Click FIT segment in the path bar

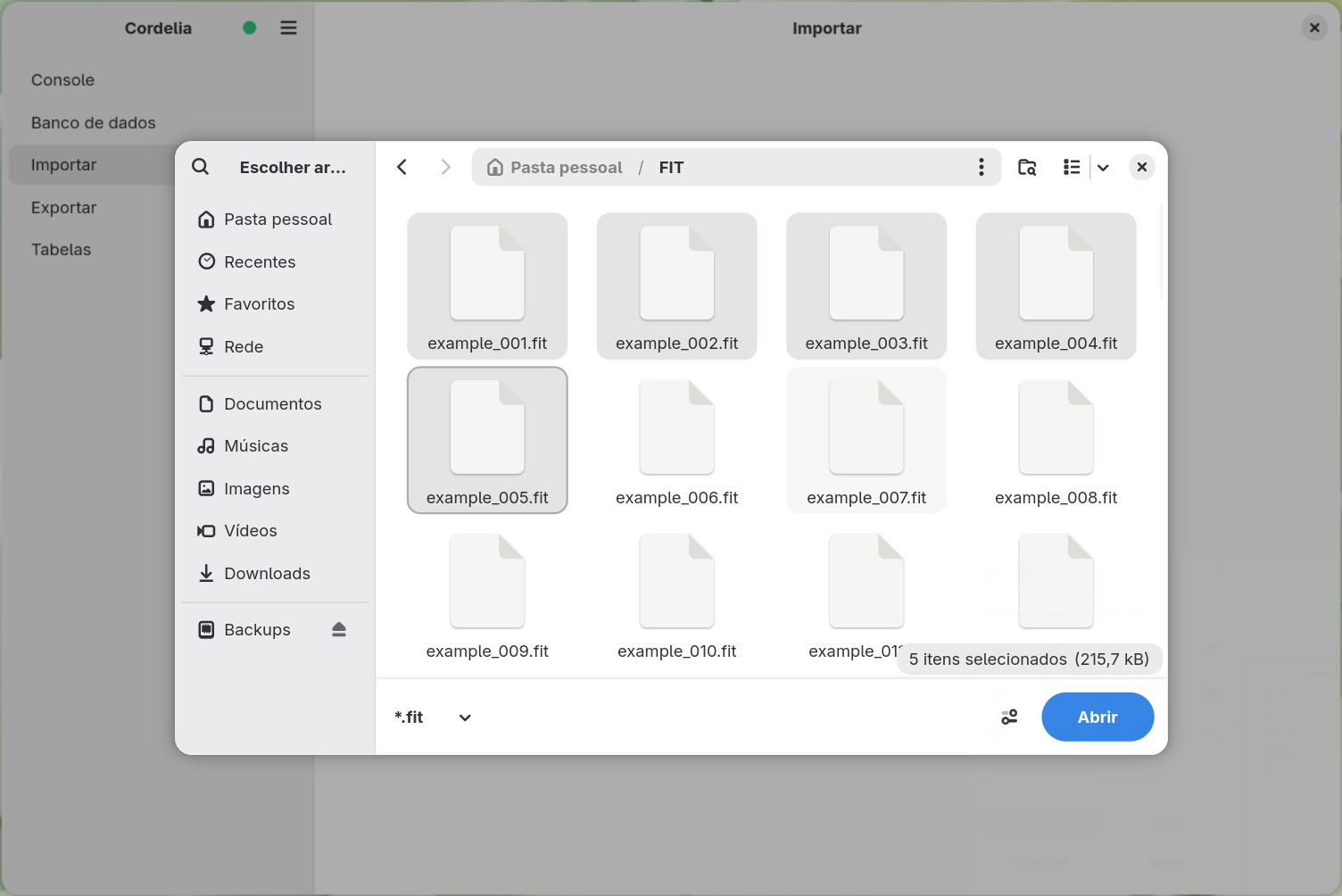672,167
